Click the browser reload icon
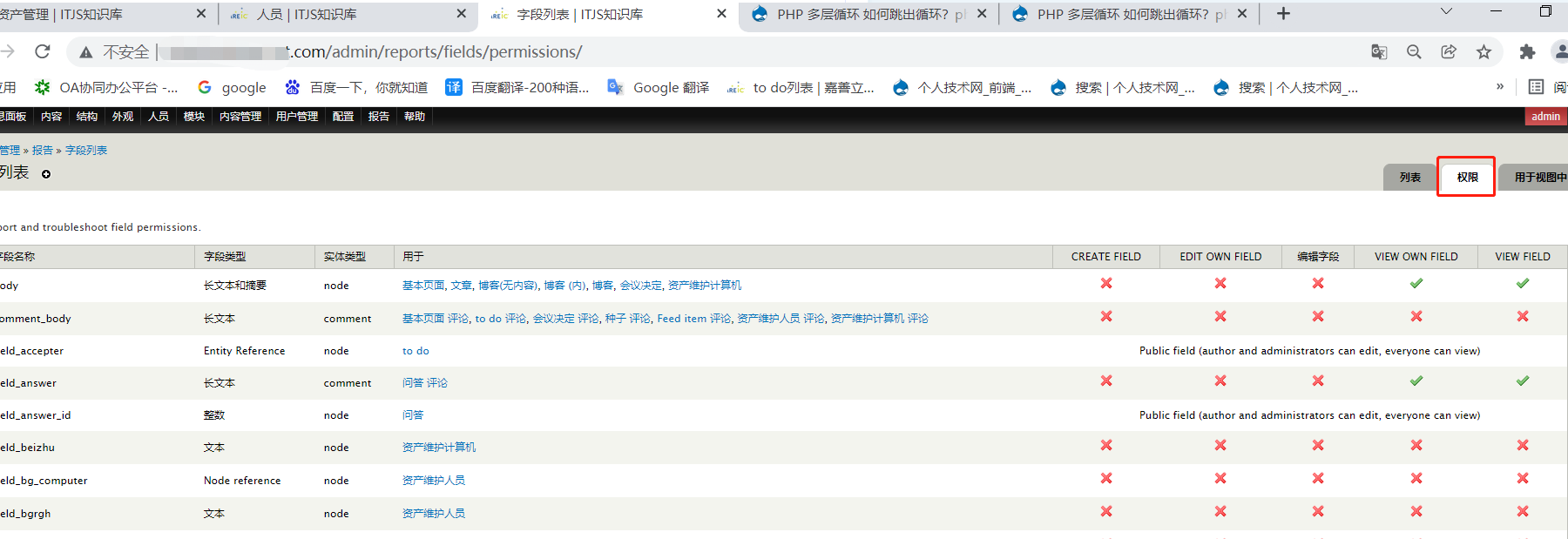The image size is (1568, 539). 42,52
